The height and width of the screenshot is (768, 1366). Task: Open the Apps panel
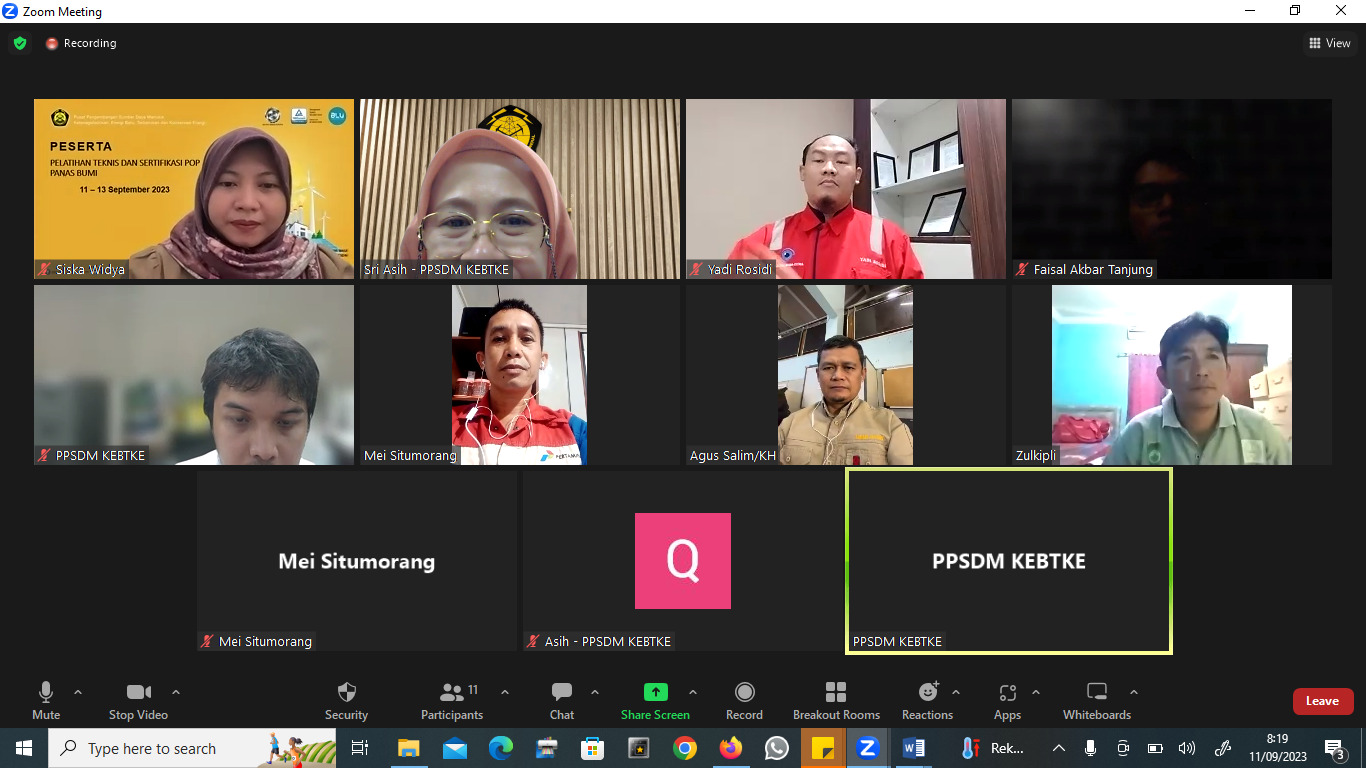(1007, 700)
